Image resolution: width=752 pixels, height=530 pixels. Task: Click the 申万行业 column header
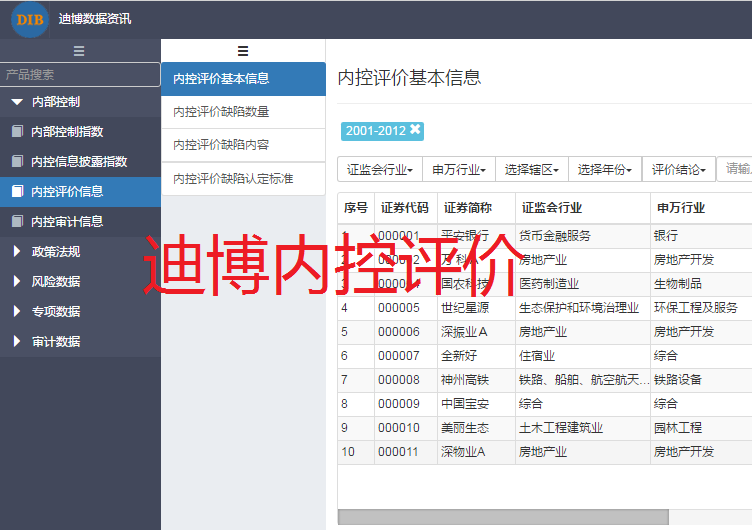701,208
